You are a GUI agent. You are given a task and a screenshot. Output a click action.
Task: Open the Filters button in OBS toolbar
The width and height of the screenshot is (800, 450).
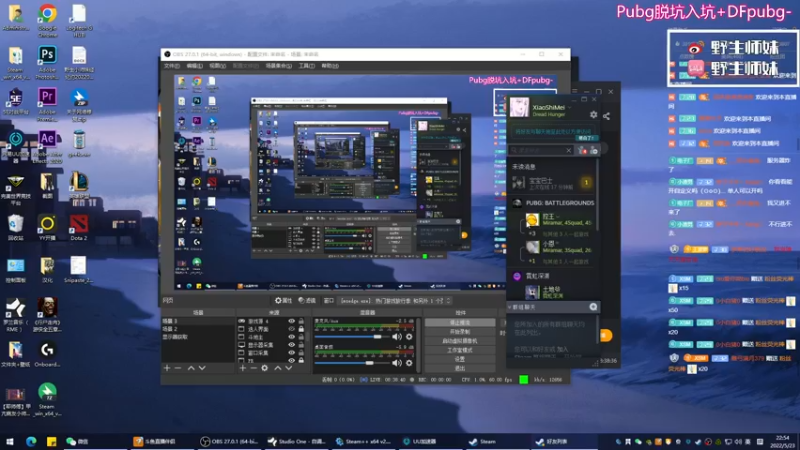(307, 301)
